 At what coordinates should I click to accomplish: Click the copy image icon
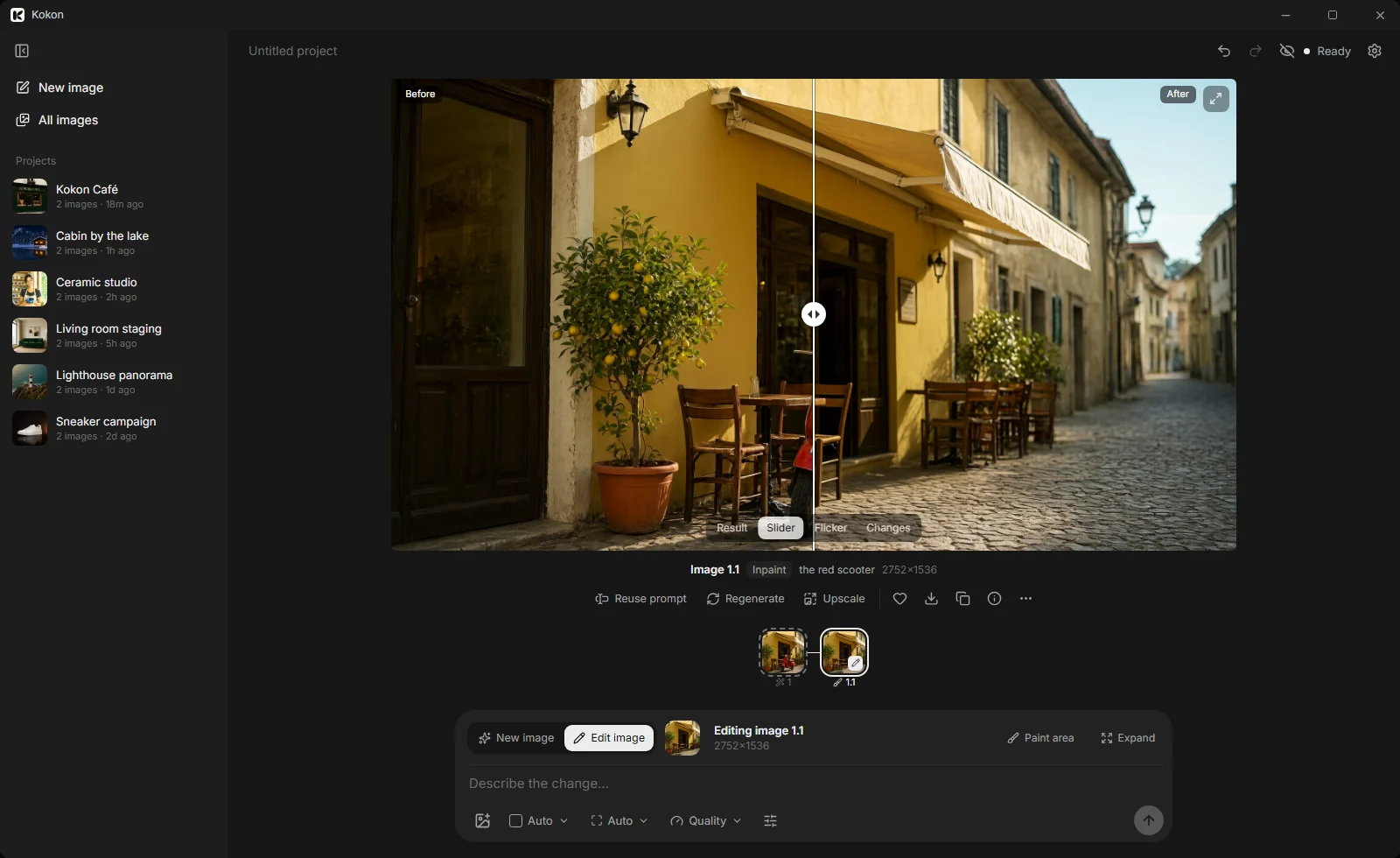tap(962, 599)
